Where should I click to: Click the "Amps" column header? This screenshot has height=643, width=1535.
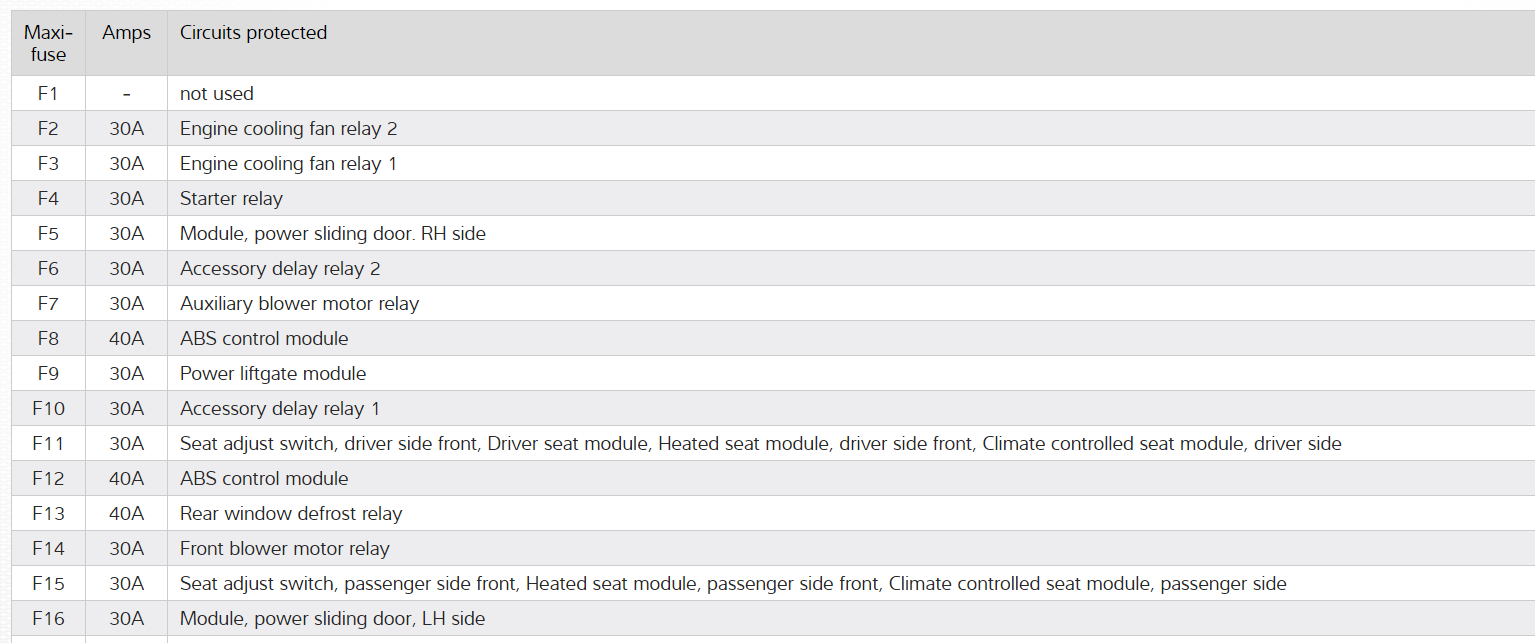click(x=126, y=33)
